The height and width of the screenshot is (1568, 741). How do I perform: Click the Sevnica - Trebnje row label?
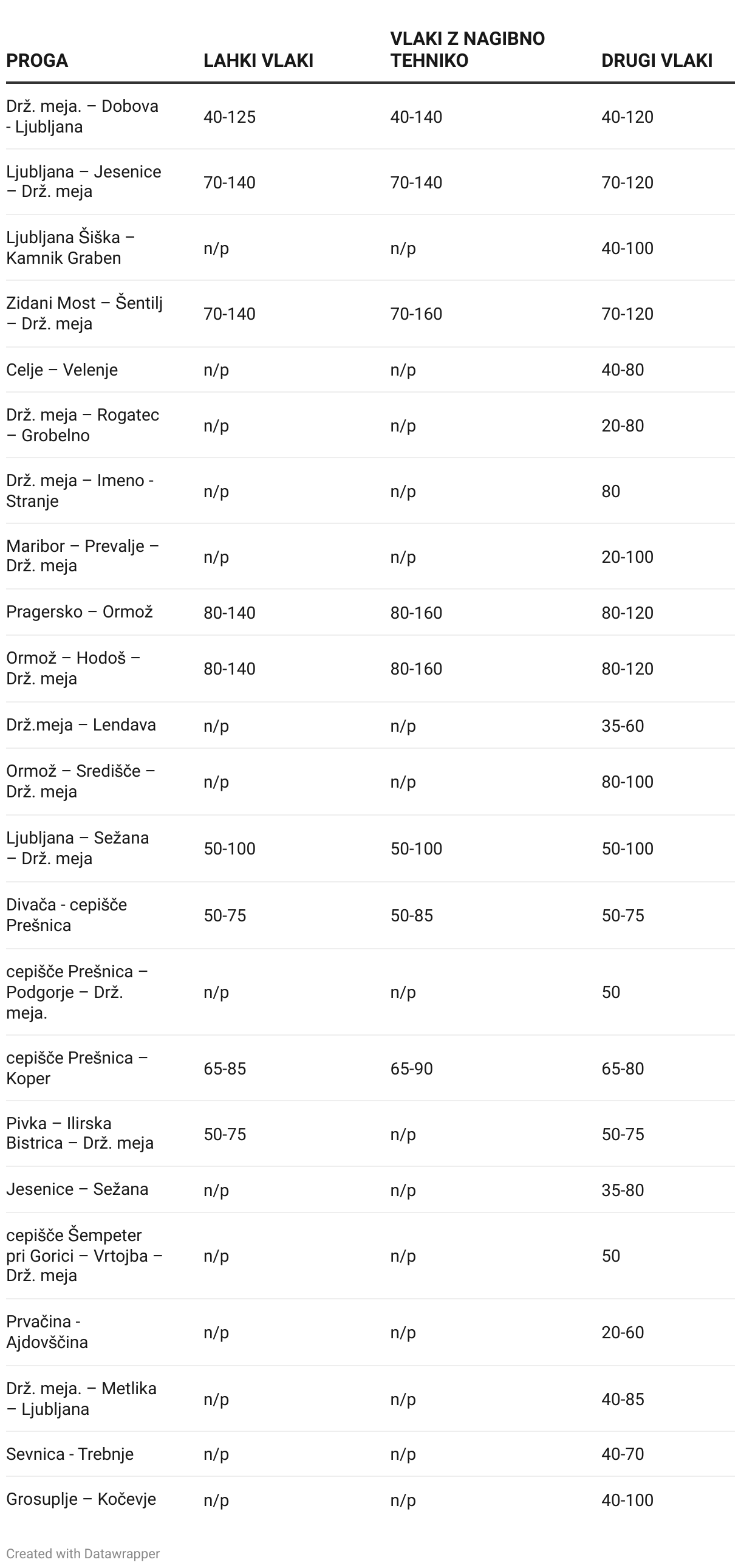pyautogui.click(x=70, y=1454)
